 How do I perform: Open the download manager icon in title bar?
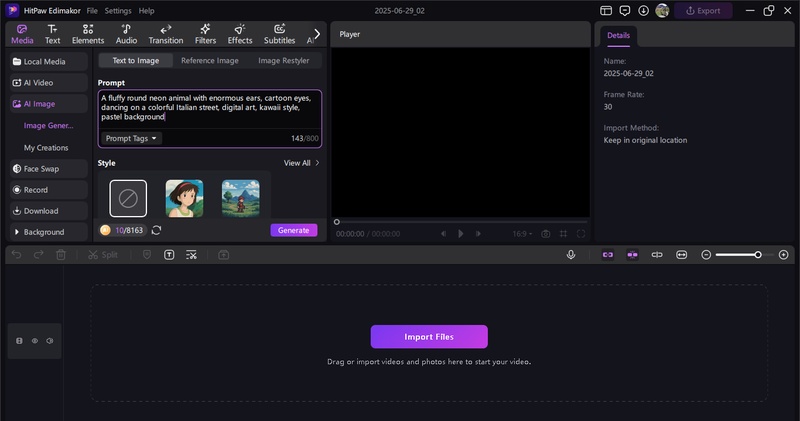pyautogui.click(x=643, y=10)
